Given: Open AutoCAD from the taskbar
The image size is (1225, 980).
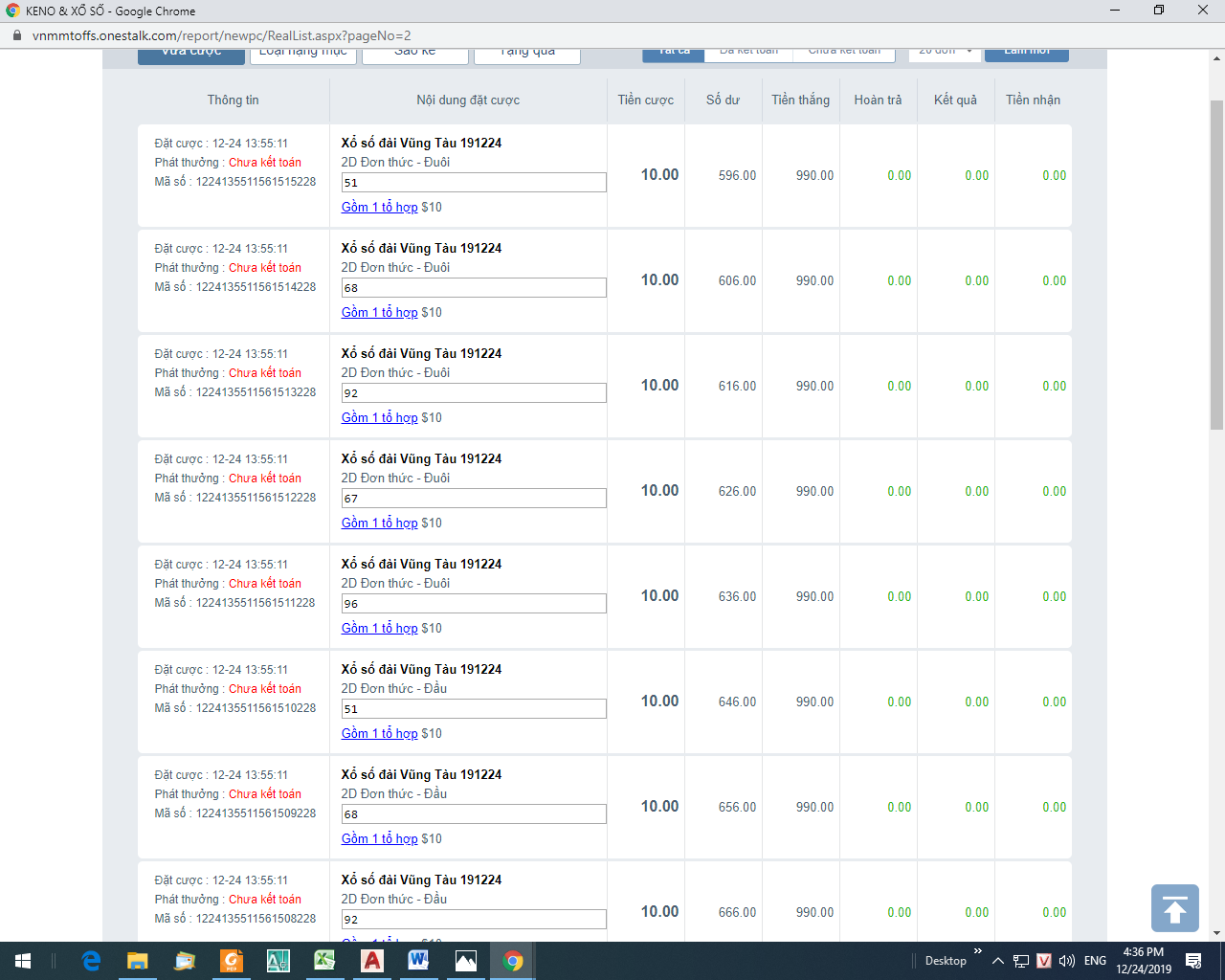Looking at the screenshot, I should 371,961.
